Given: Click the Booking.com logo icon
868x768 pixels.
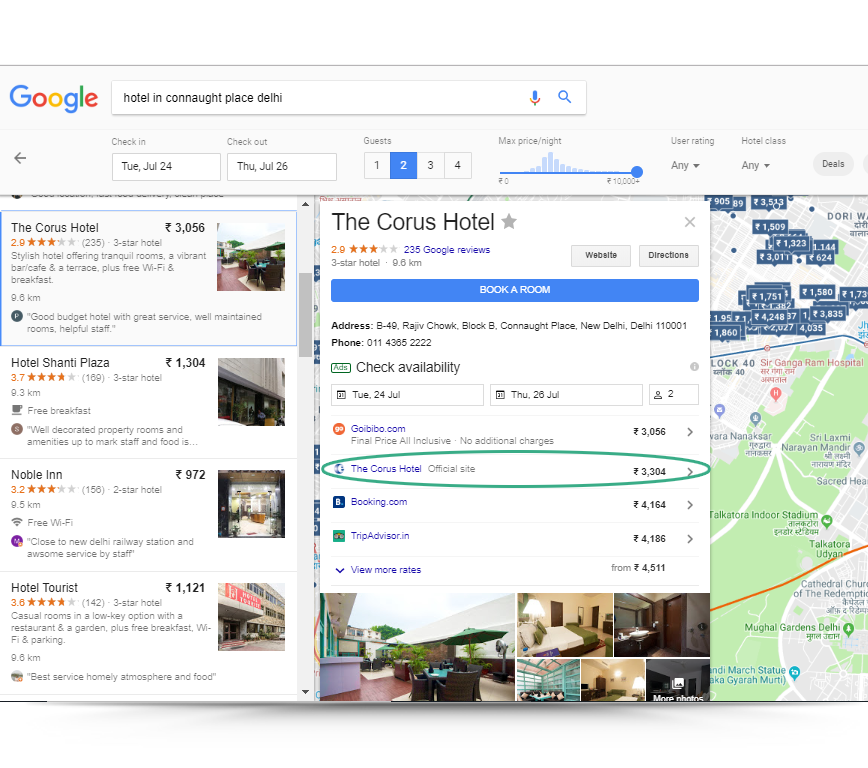Looking at the screenshot, I should [339, 502].
